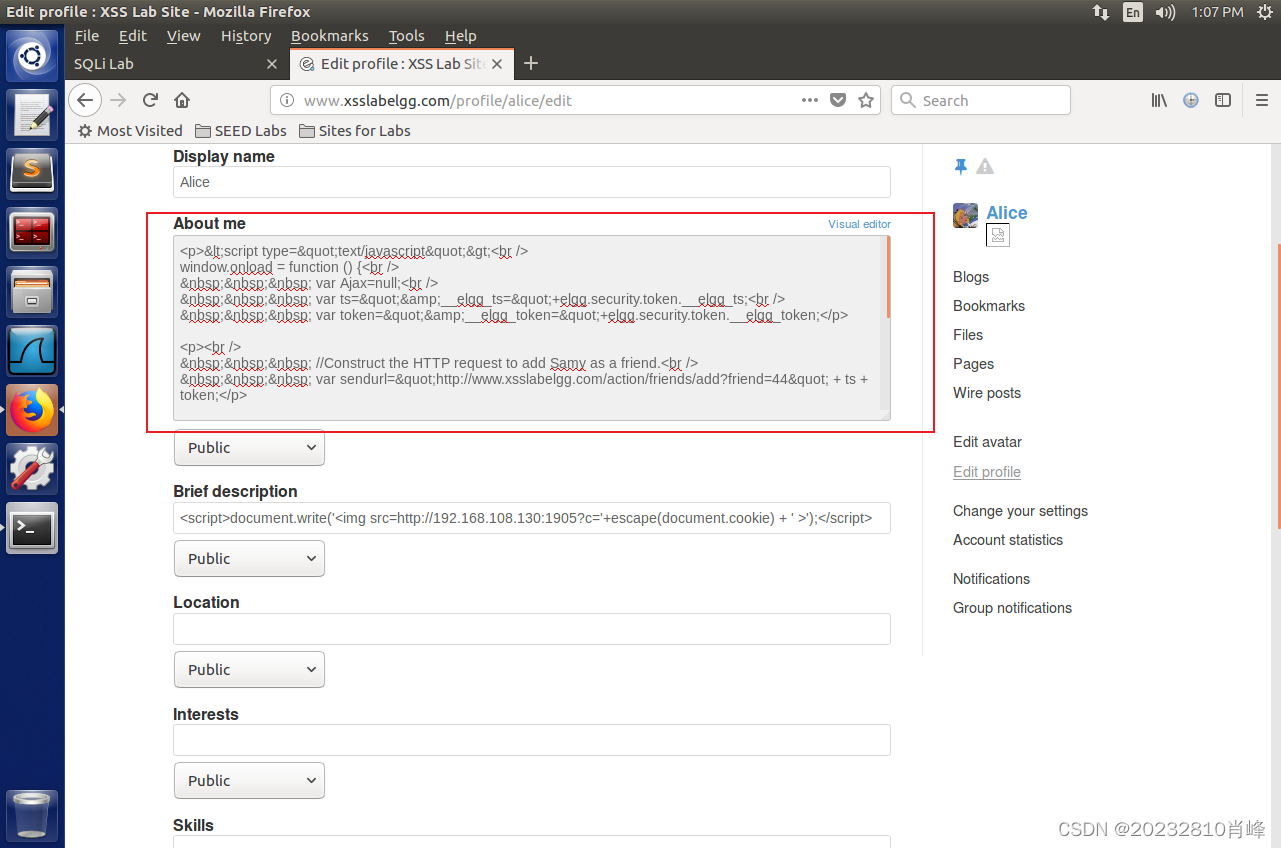Image resolution: width=1281 pixels, height=848 pixels.
Task: Open the View menu
Action: click(x=183, y=36)
